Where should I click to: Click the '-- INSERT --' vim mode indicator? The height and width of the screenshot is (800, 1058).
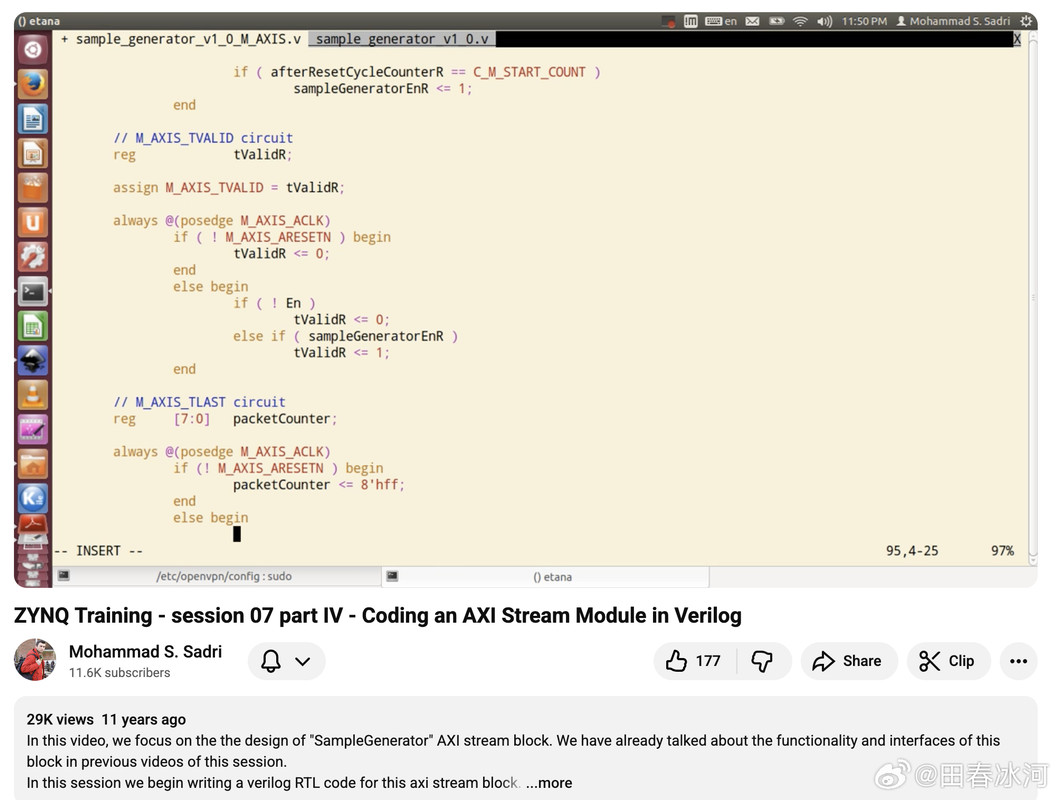point(99,551)
